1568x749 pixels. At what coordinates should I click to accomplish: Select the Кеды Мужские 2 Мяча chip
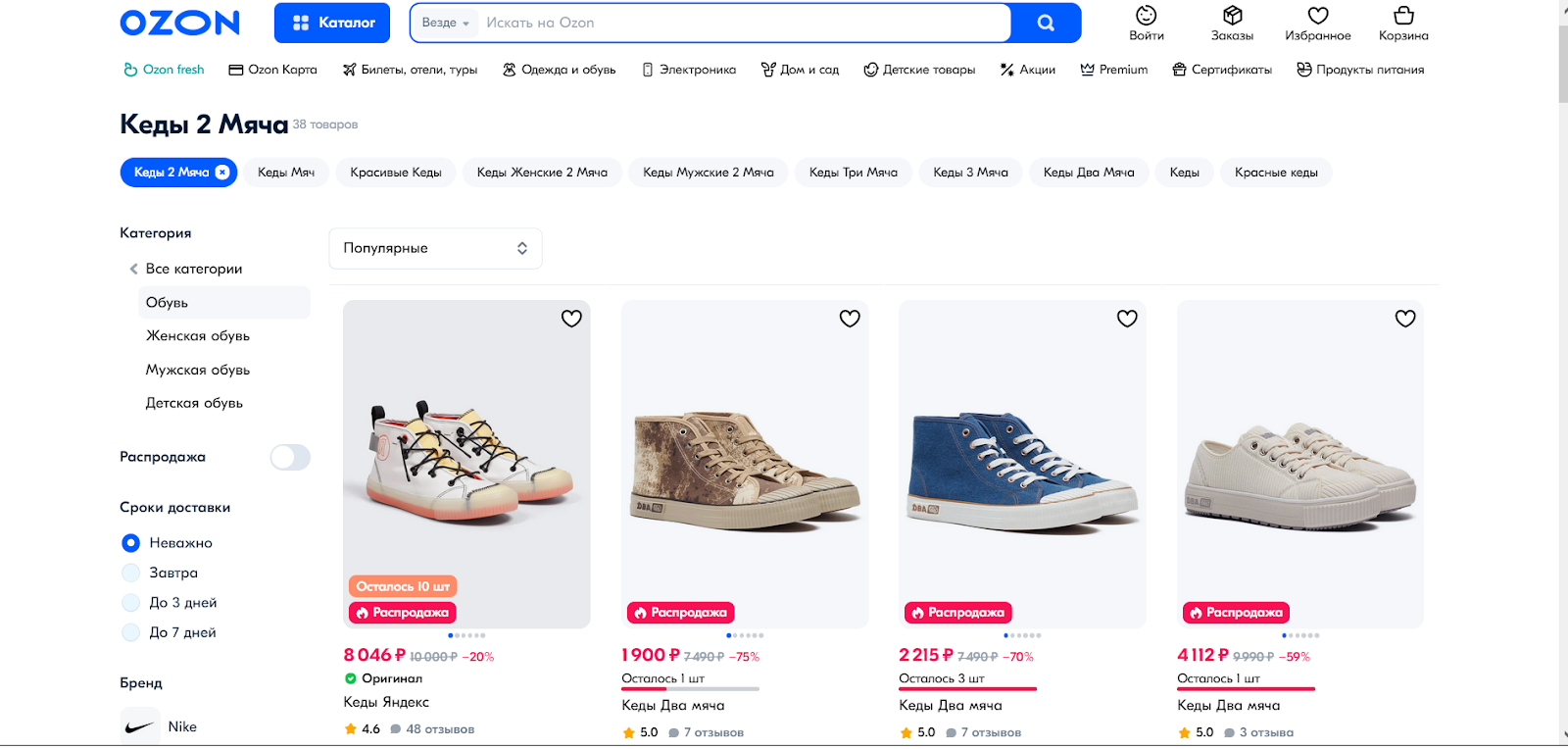click(x=709, y=173)
